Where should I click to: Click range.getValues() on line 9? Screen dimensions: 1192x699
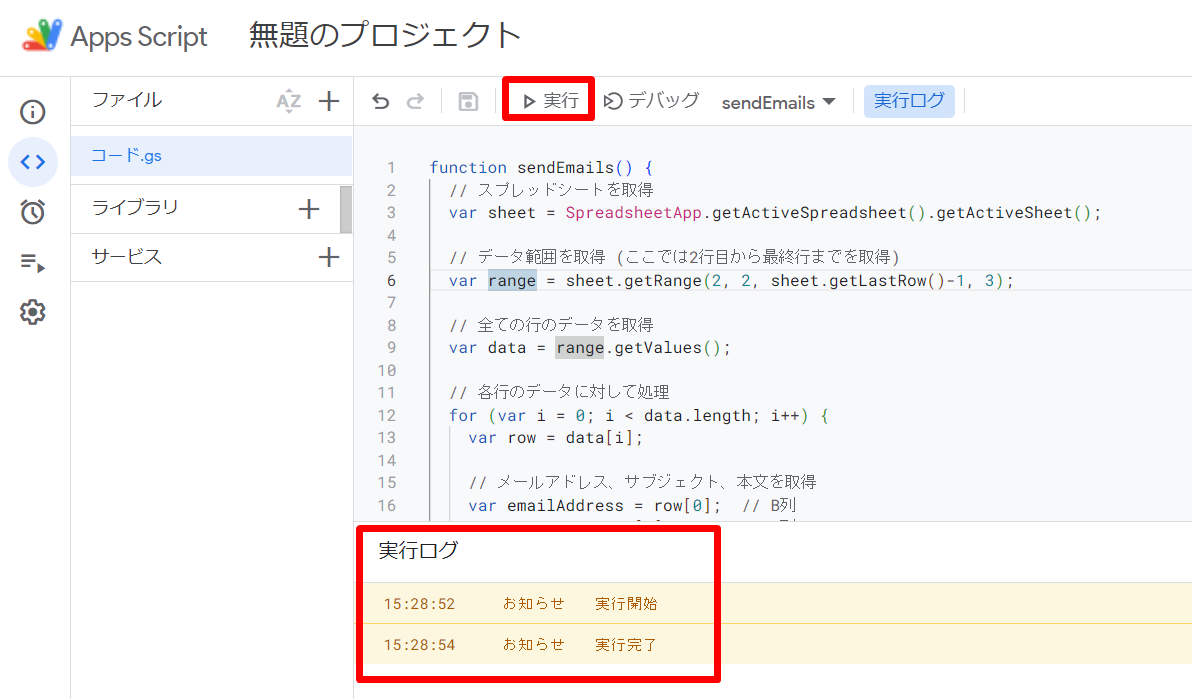[x=642, y=348]
